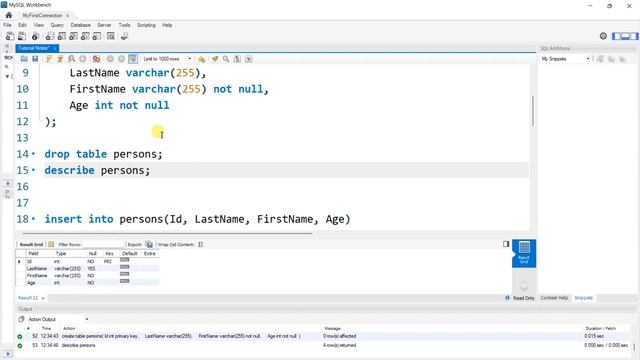Screen dimensions: 640x360
Task: Click the new SQL tab icon in main toolbar
Action: point(10,36)
